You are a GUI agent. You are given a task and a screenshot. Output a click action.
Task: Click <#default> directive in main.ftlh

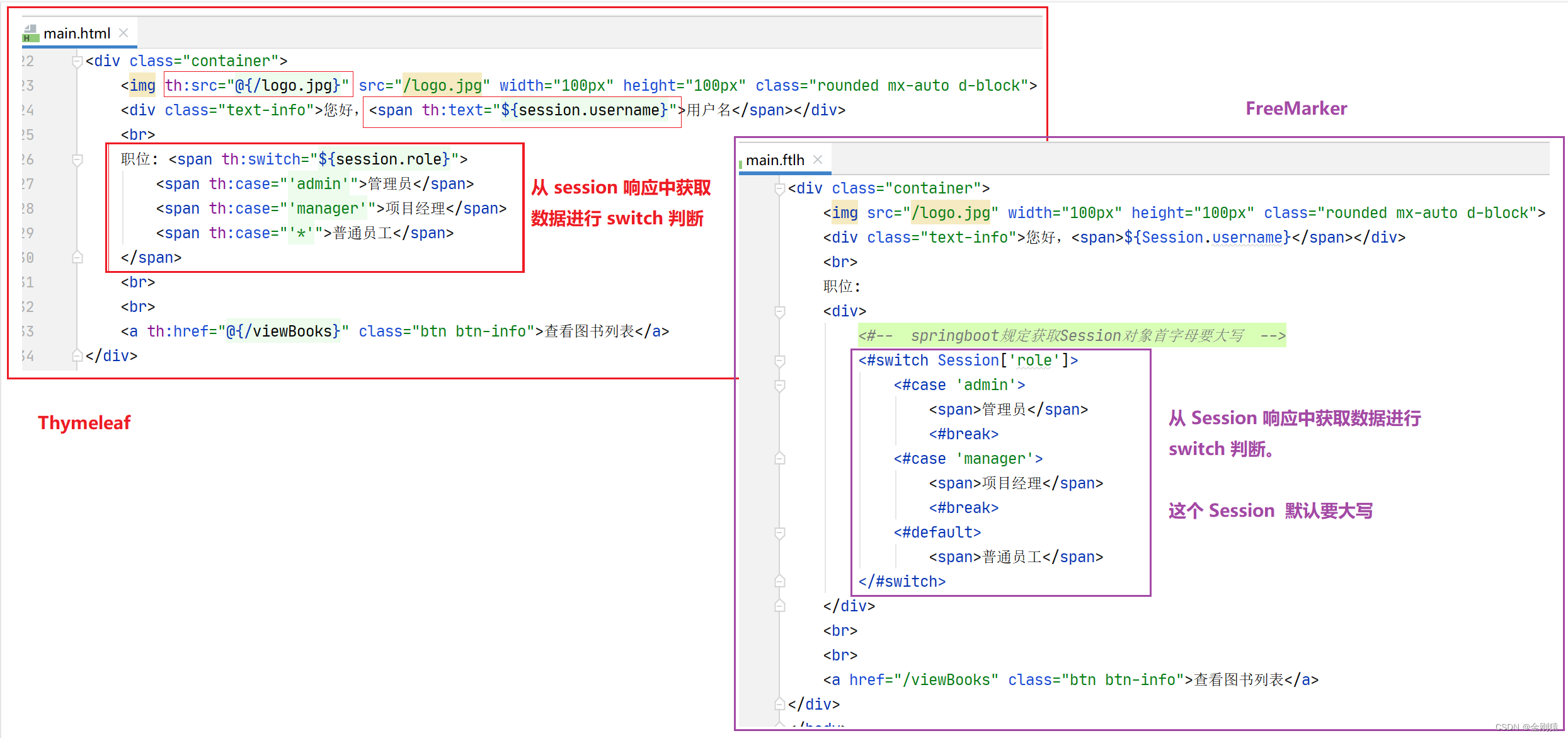(937, 533)
